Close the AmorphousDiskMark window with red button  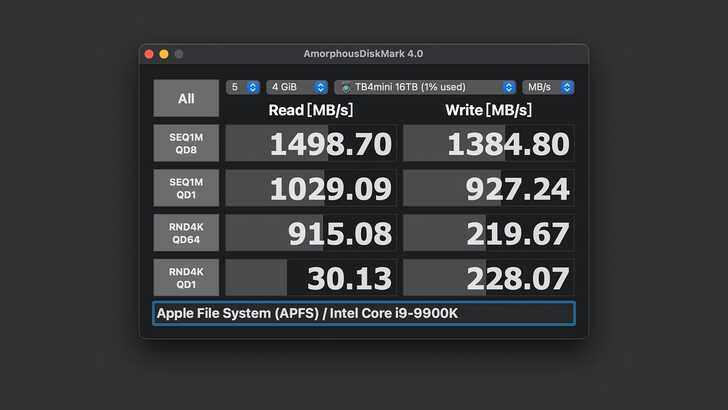[x=149, y=54]
